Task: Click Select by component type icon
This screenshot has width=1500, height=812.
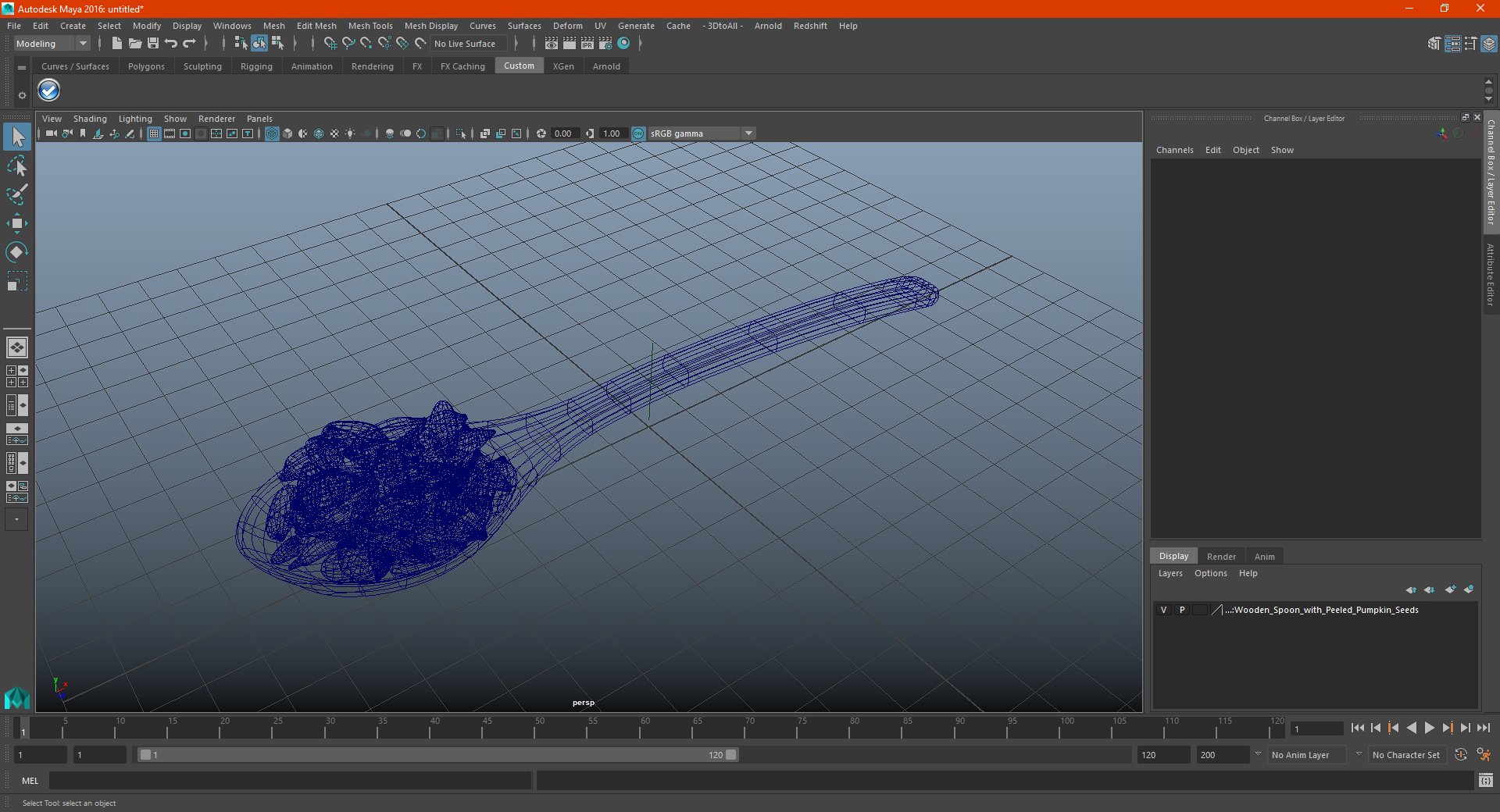Action: point(277,44)
